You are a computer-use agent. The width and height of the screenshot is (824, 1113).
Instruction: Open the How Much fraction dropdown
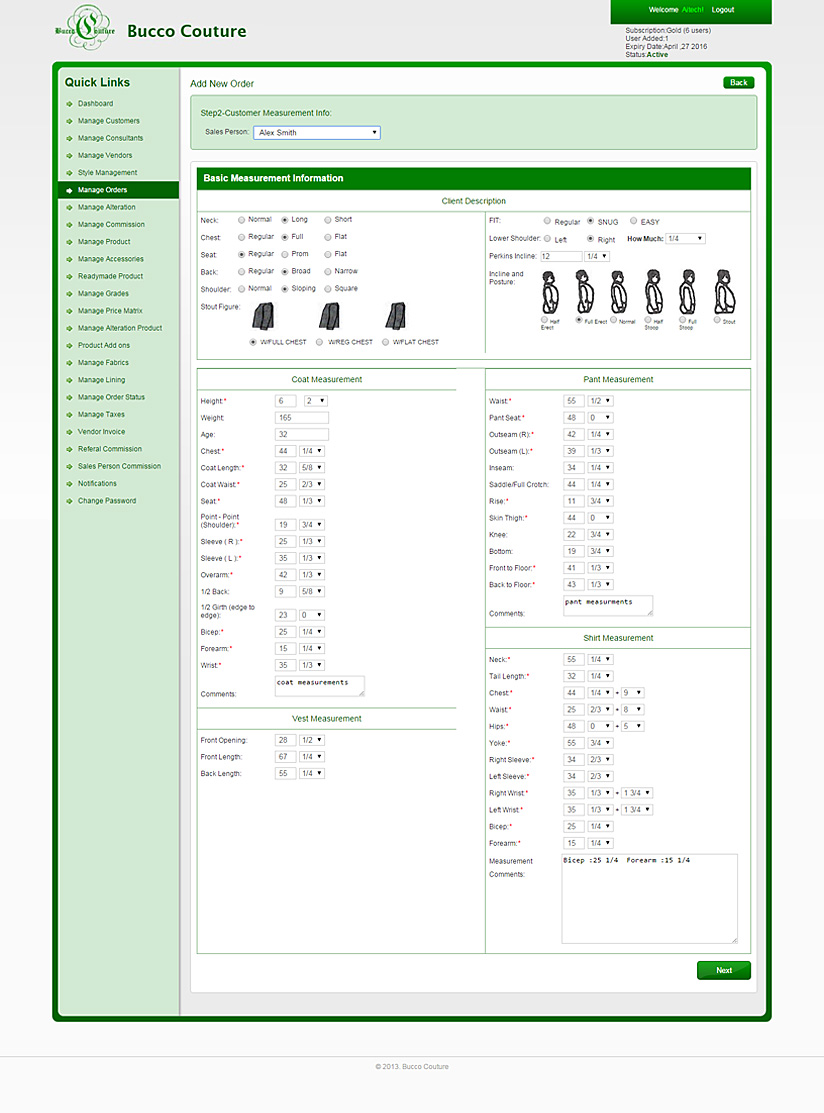686,238
